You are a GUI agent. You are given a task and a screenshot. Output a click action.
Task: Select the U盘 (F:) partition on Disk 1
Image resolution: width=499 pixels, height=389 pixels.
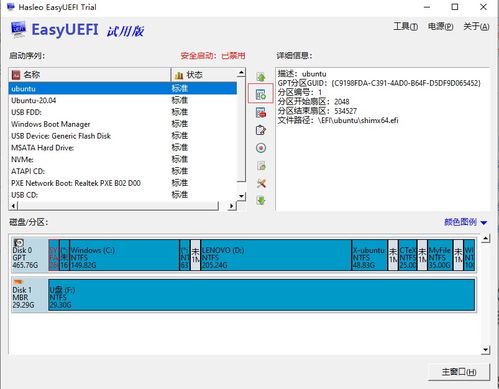pos(261,295)
